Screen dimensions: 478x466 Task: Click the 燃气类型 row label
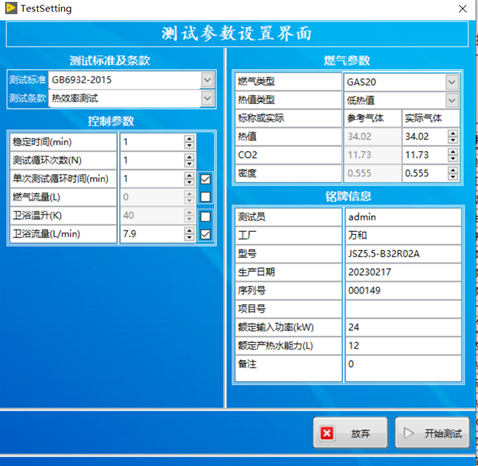click(x=288, y=82)
